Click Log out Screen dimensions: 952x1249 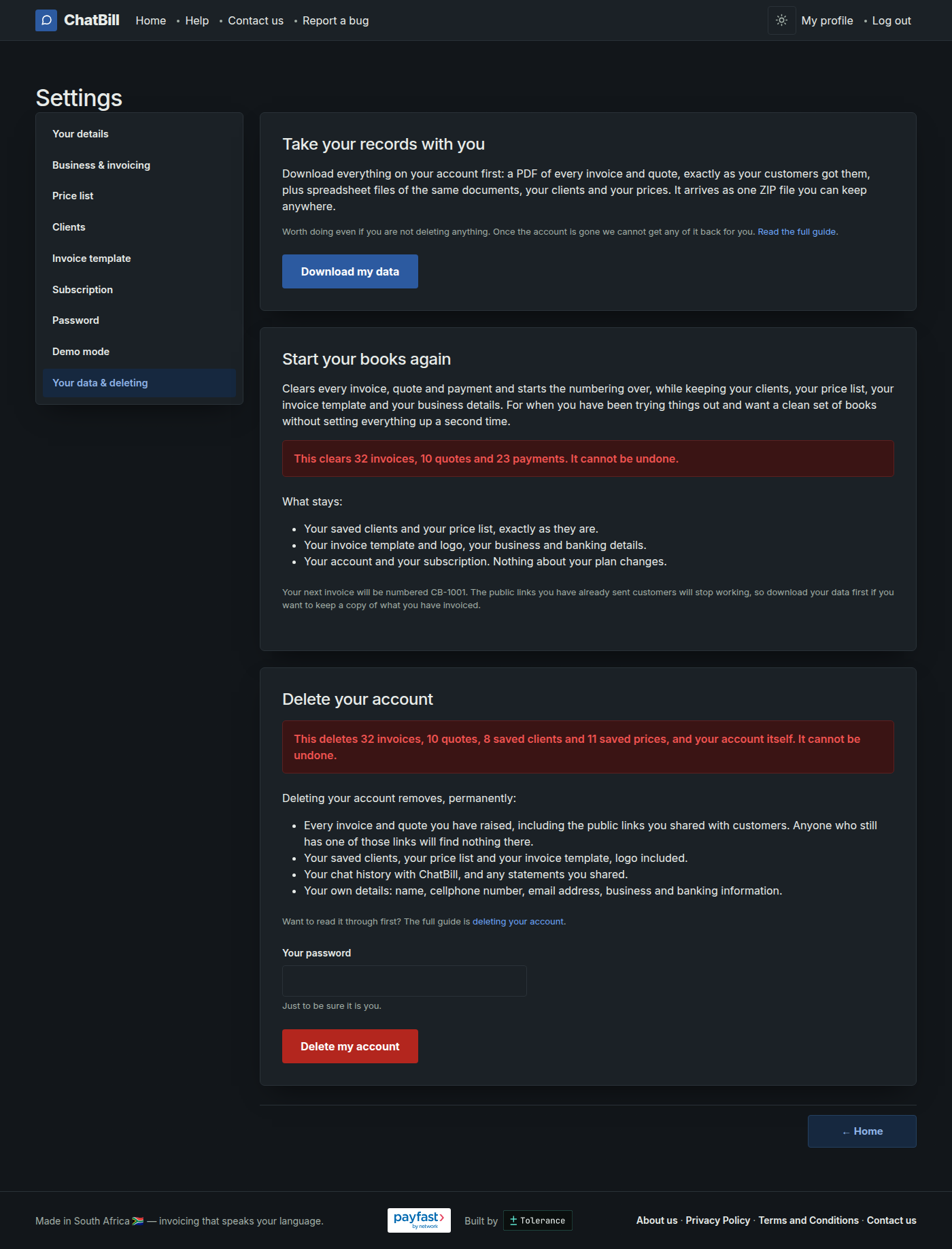pos(891,20)
